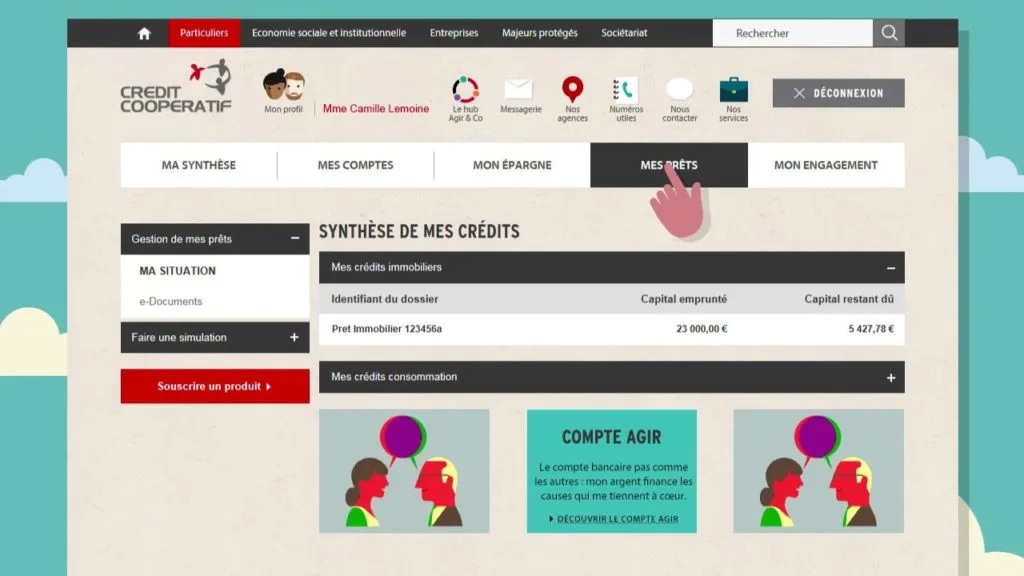Viewport: 1024px width, 576px height.
Task: Go to the home icon in top bar
Action: tap(144, 33)
